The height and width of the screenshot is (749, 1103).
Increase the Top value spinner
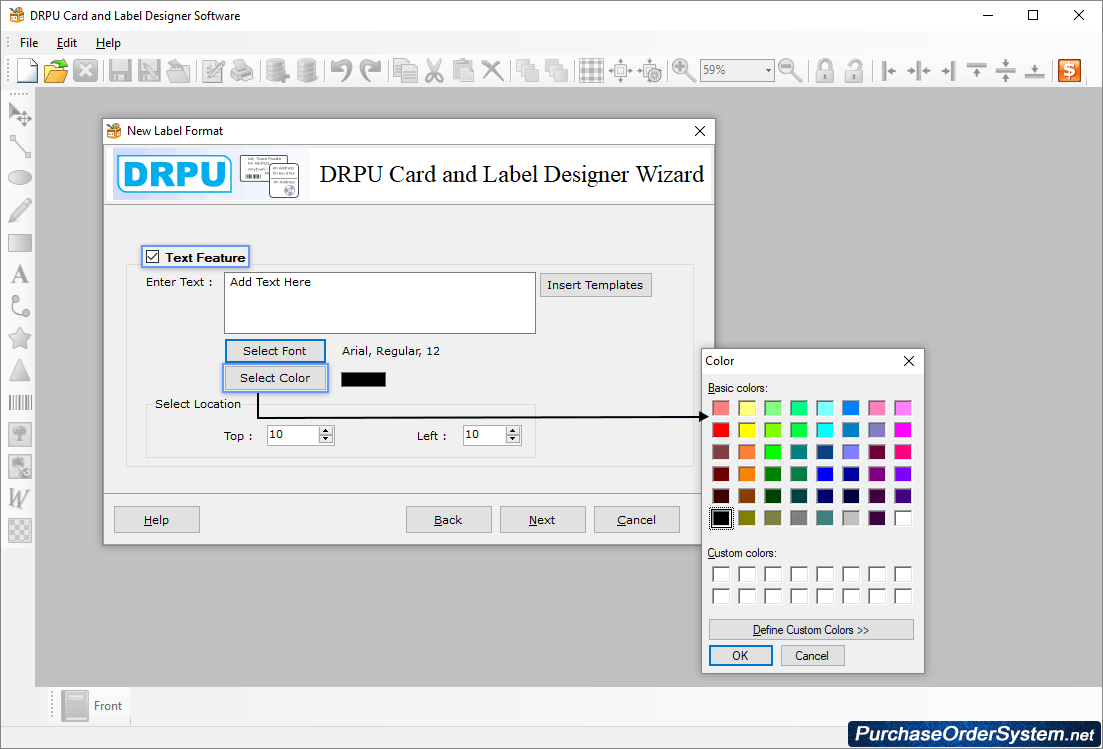(x=325, y=430)
